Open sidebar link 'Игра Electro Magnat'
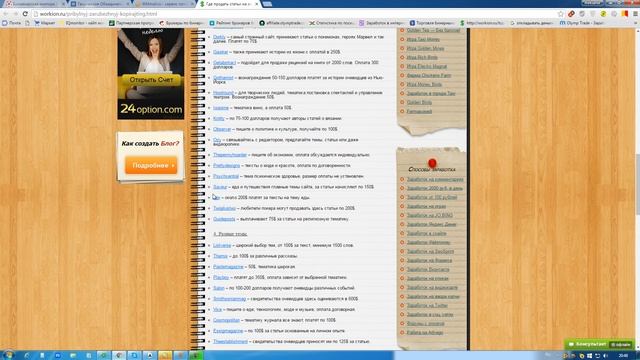 [427, 66]
